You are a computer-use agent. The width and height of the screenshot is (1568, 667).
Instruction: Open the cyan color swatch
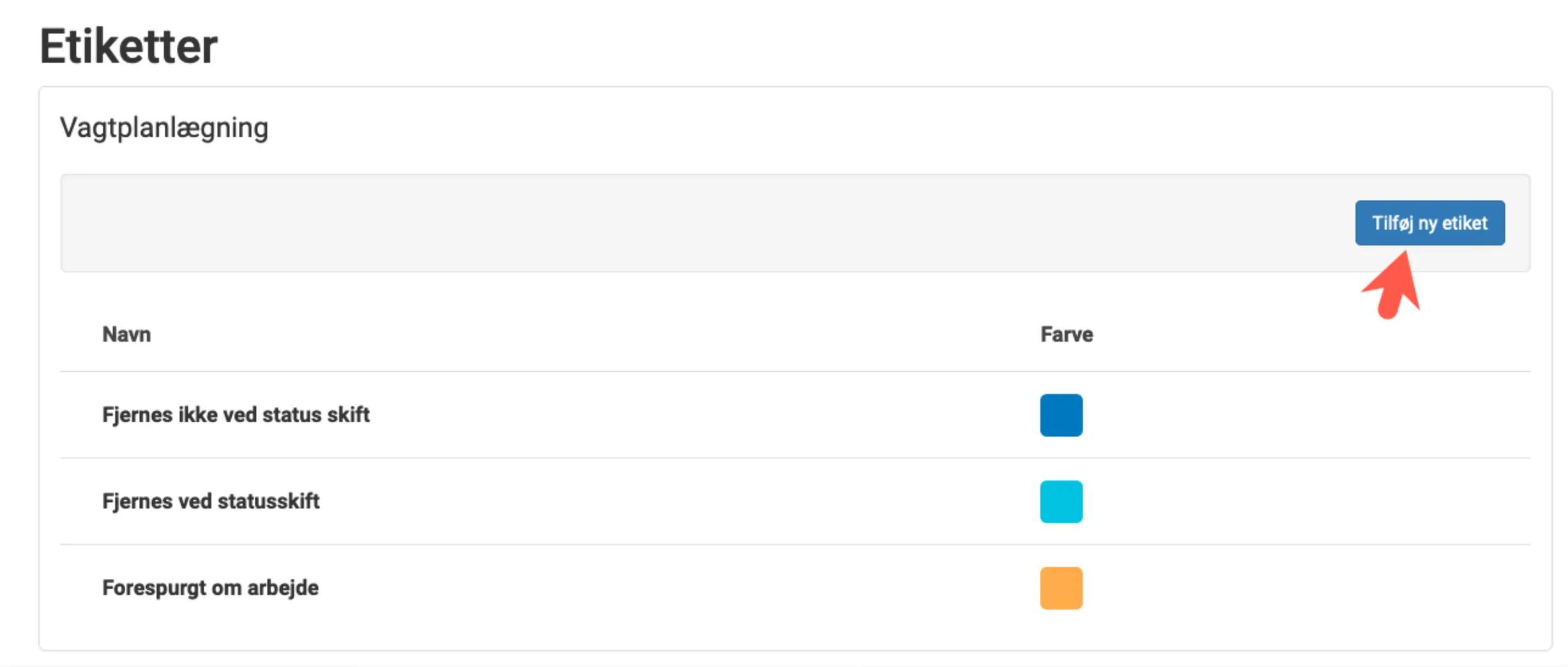point(1061,502)
